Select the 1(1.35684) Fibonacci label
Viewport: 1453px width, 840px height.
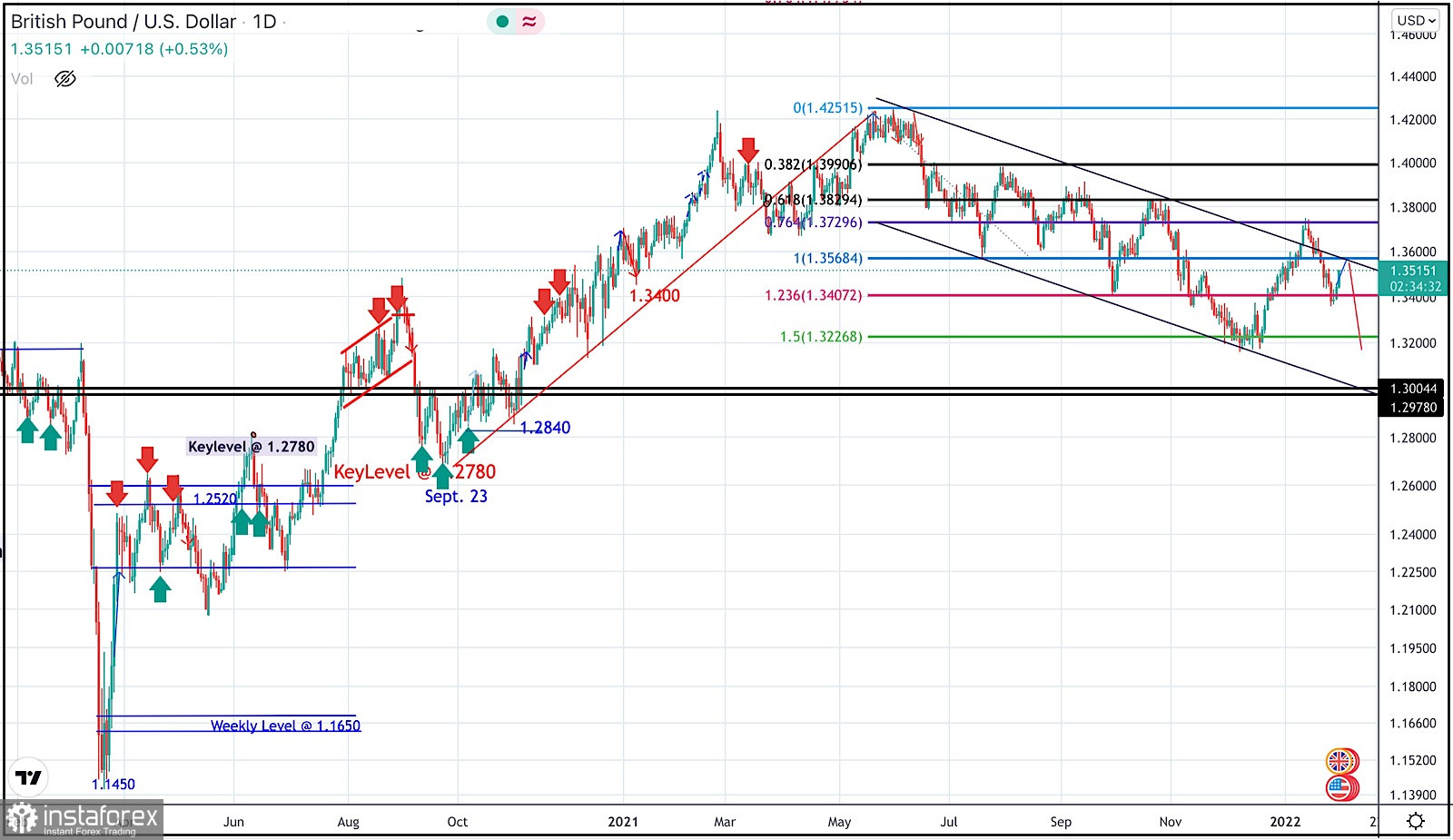pyautogui.click(x=827, y=259)
